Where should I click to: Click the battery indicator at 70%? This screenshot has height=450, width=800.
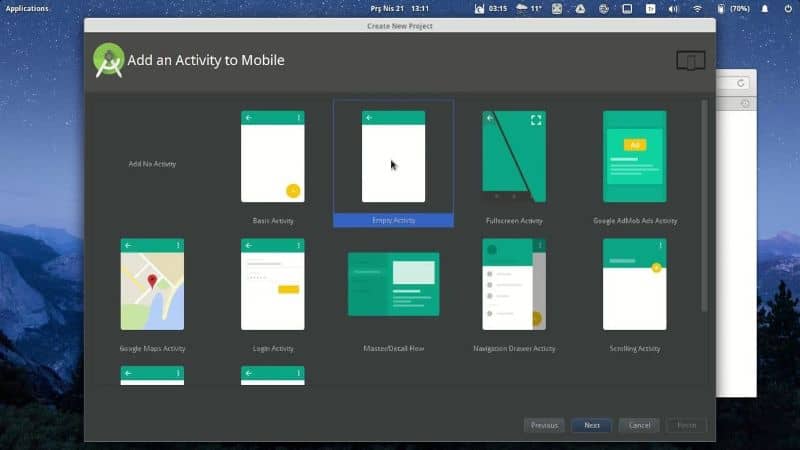733,9
